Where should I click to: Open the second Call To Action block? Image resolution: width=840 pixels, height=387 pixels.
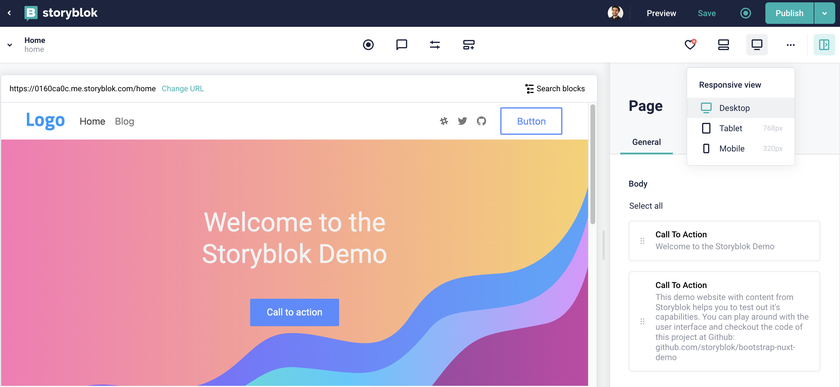click(x=724, y=321)
